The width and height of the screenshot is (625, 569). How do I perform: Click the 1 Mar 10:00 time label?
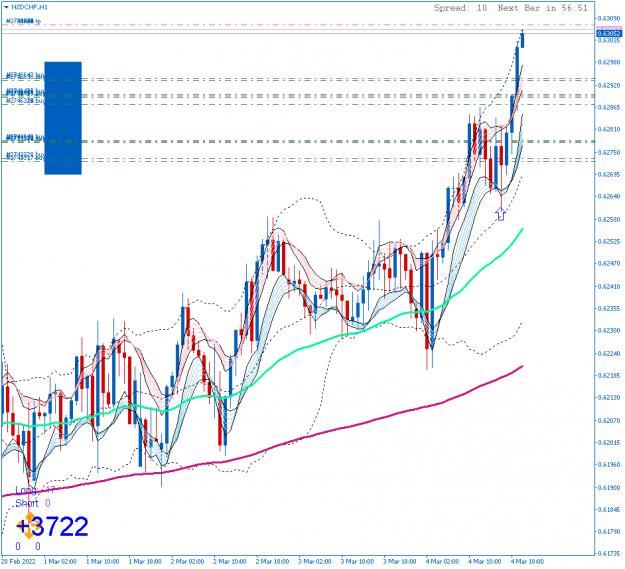103,562
